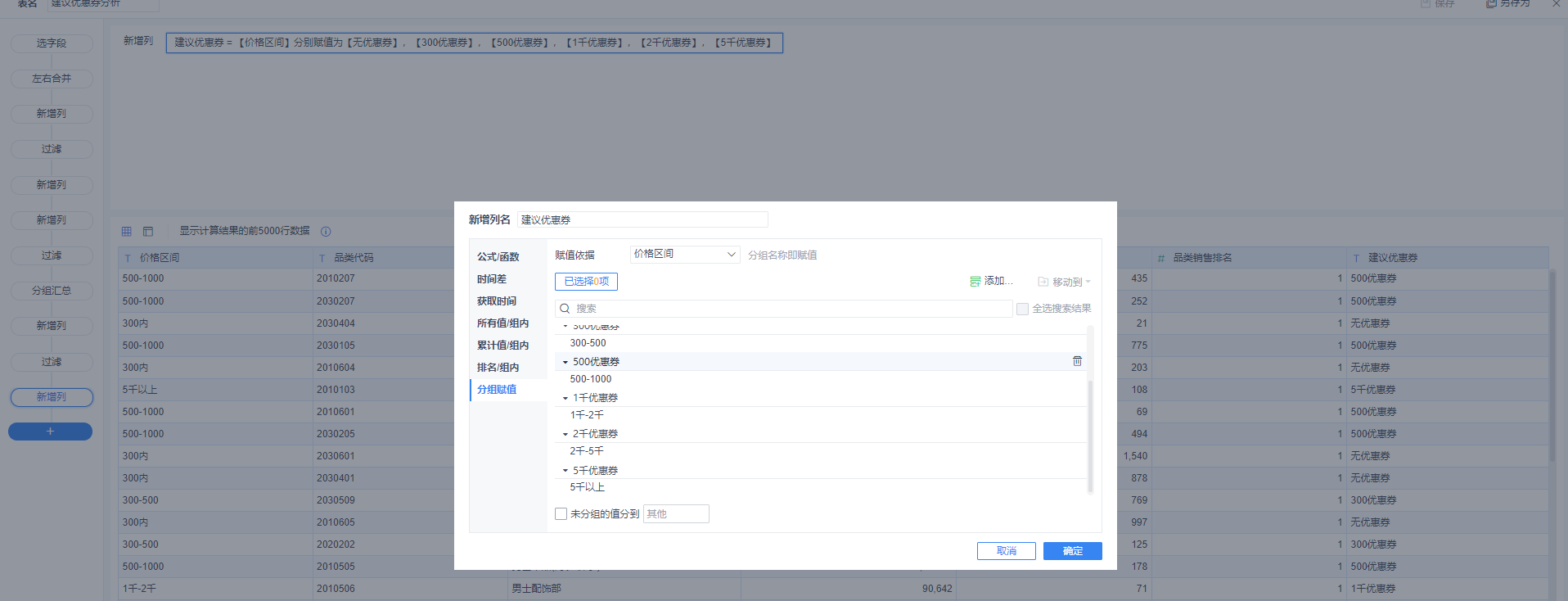Click the cell with 品类代码 2010506
Screen dimensions: 1568x601
410,589
